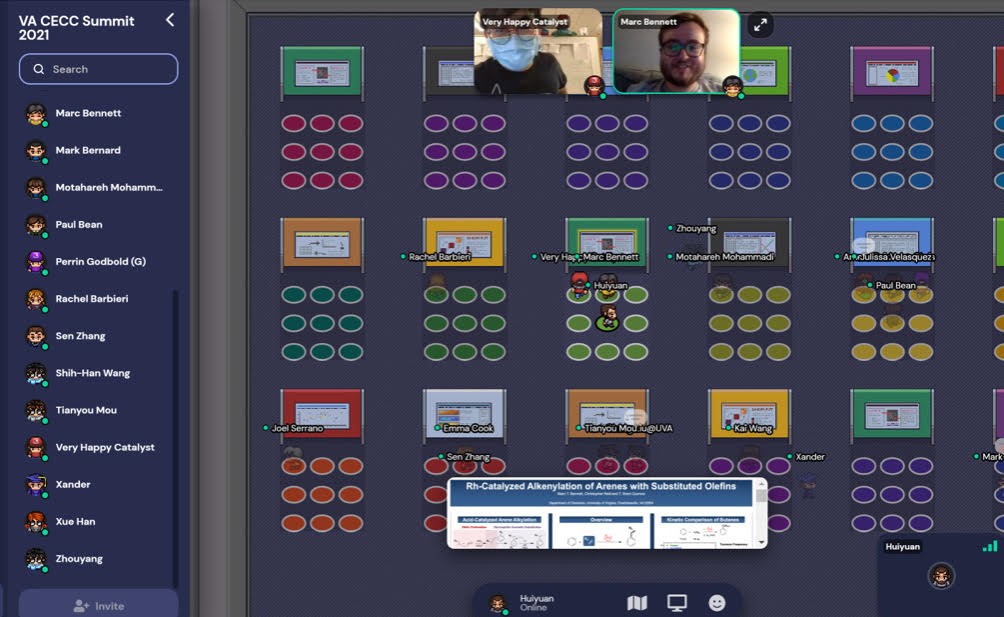Expand video tiles with the fullscreen arrows icon

click(x=760, y=26)
